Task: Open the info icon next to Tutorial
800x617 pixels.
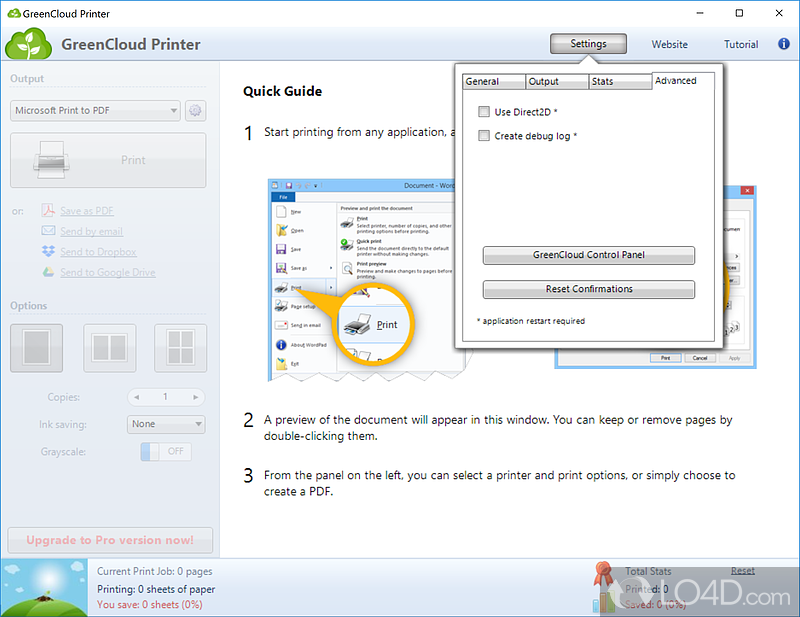Action: point(783,44)
